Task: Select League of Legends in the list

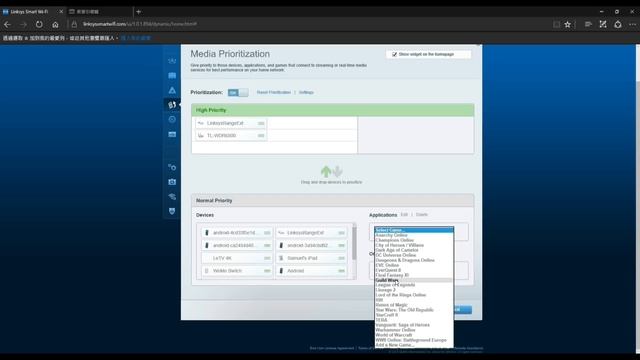Action: pos(413,285)
